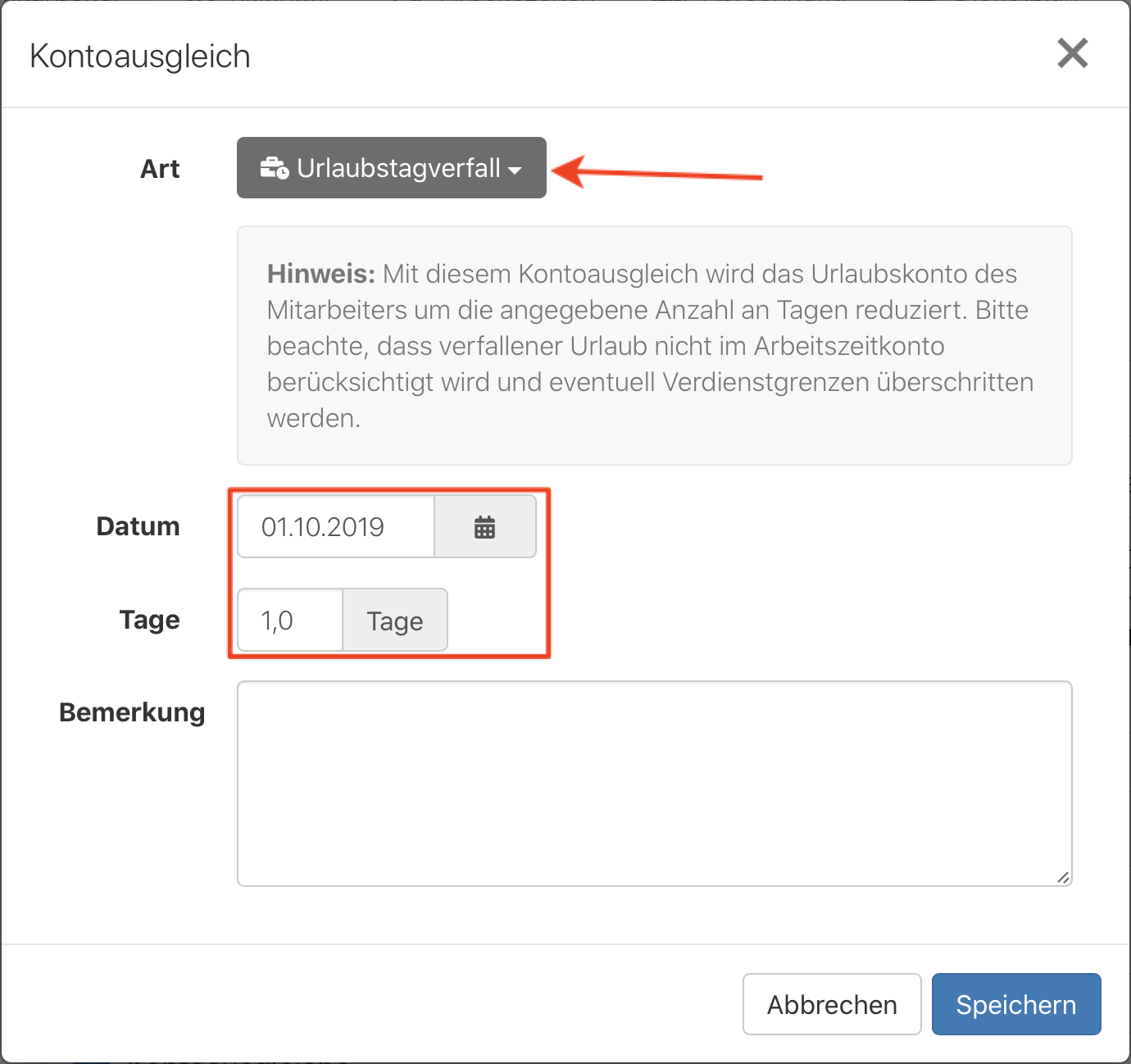
Task: Cancel with the Abbrechen button
Action: (x=832, y=1004)
